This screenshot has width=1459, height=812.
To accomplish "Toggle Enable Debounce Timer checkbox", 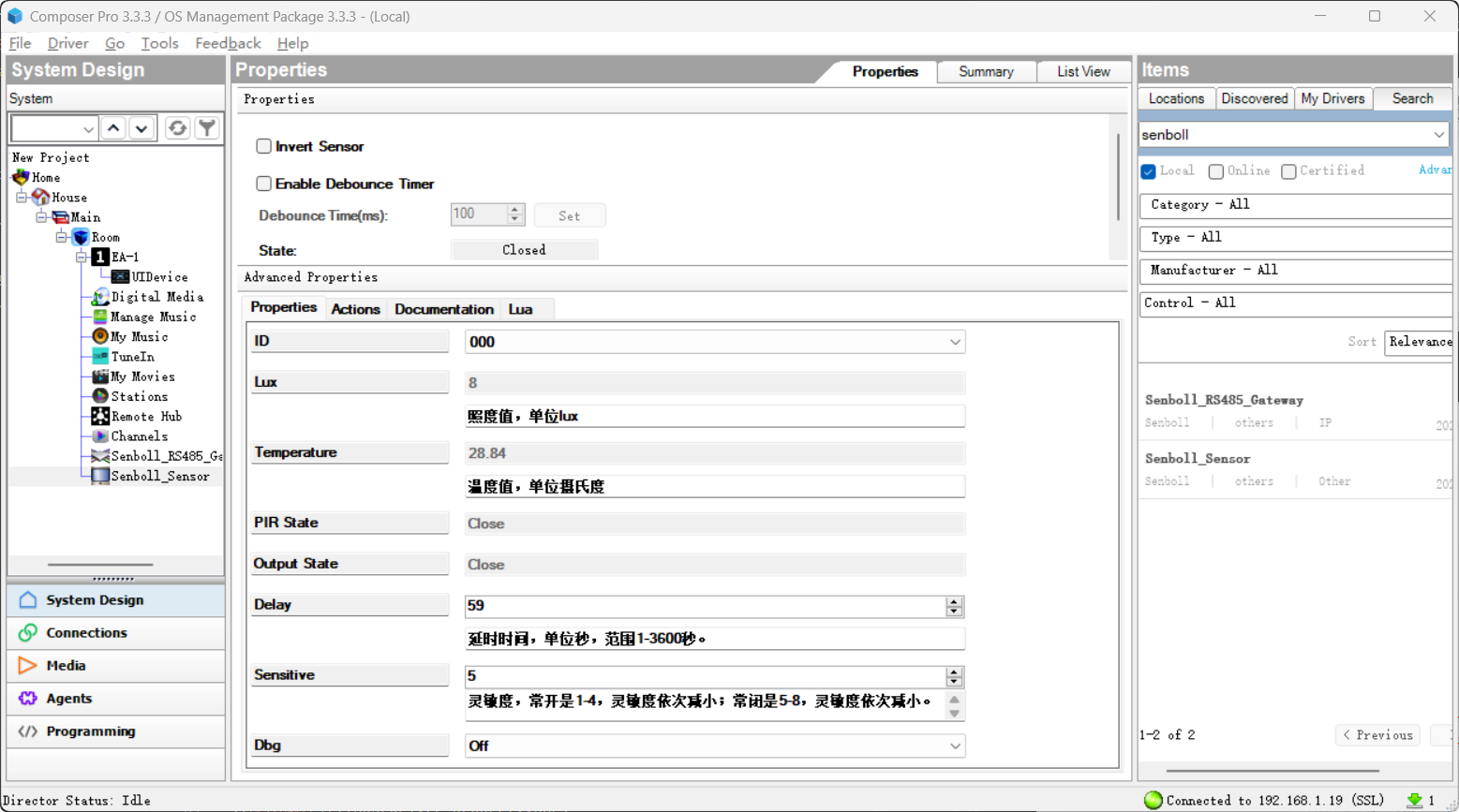I will pos(264,184).
